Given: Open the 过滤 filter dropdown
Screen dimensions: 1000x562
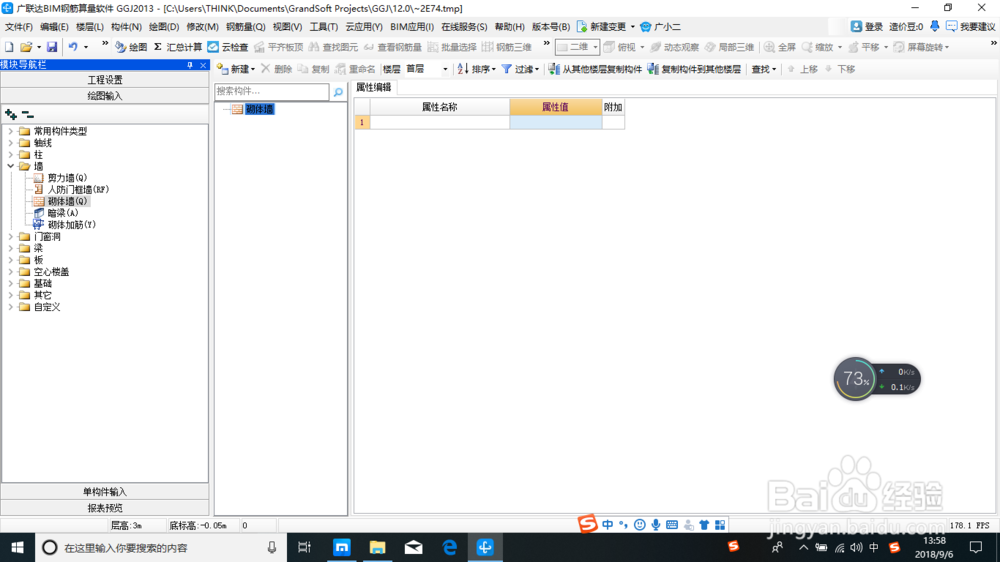Looking at the screenshot, I should click(520, 69).
